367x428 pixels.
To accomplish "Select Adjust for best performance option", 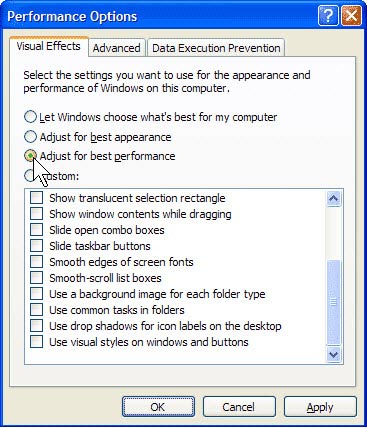I will coord(30,156).
